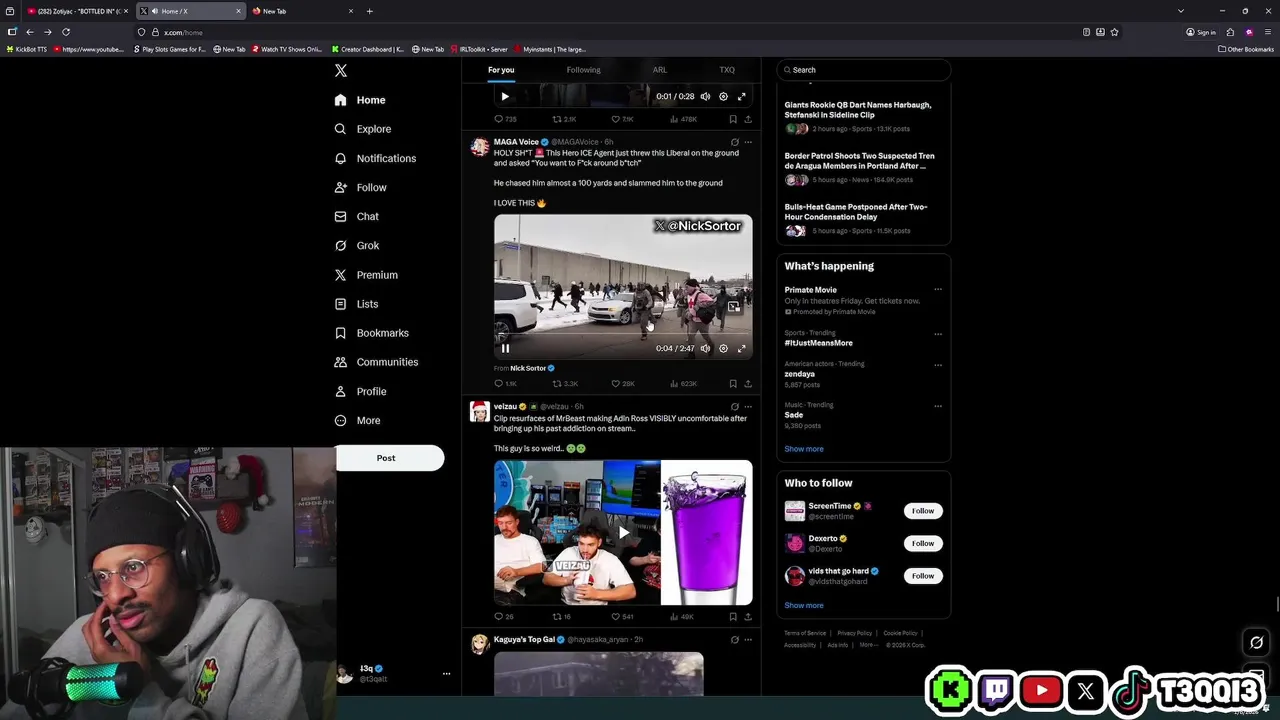
Task: Click Grok icon on MAGA Voice post
Action: pos(734,142)
